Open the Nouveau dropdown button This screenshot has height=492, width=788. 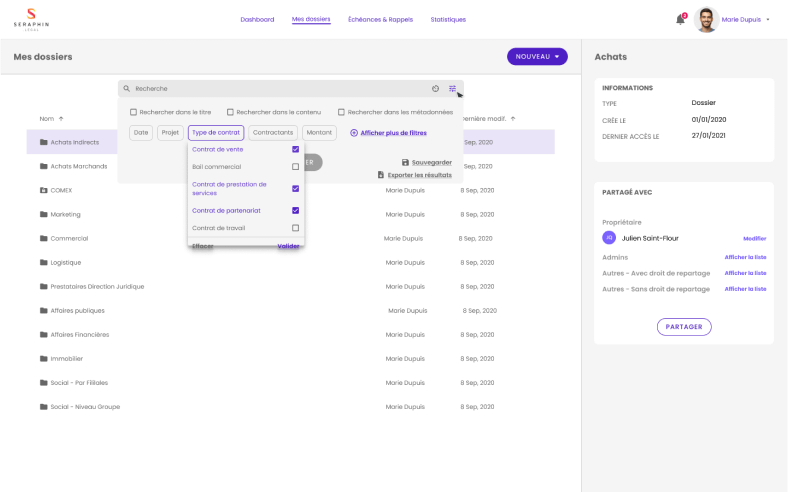pyautogui.click(x=537, y=57)
